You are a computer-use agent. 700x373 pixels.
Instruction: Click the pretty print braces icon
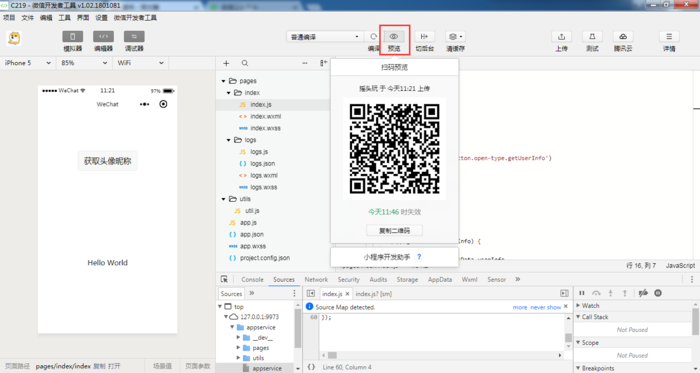pos(311,367)
